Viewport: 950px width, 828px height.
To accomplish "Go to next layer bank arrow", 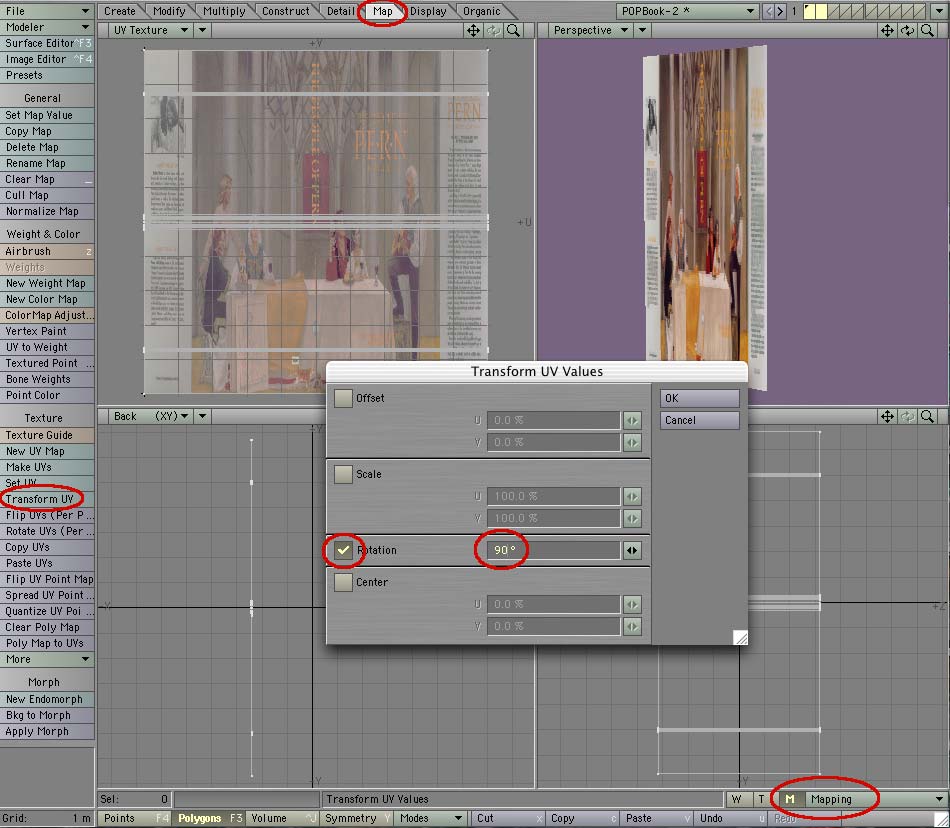I will point(780,11).
